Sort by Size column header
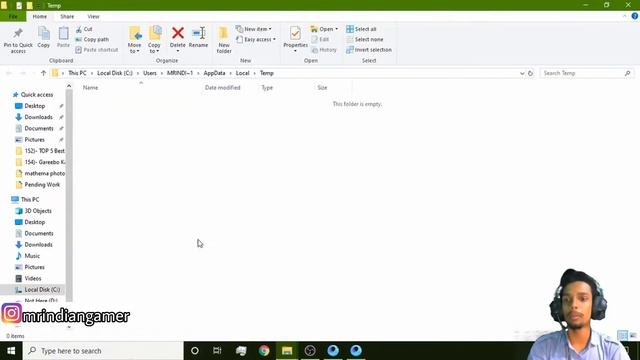 pos(322,88)
